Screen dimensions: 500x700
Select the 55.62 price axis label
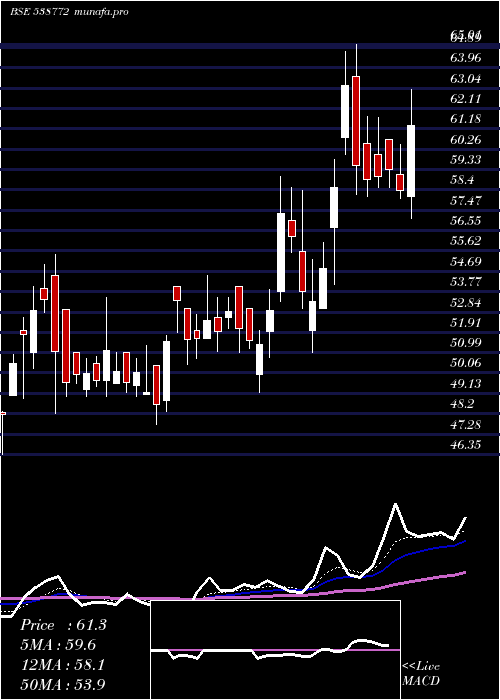pos(466,241)
